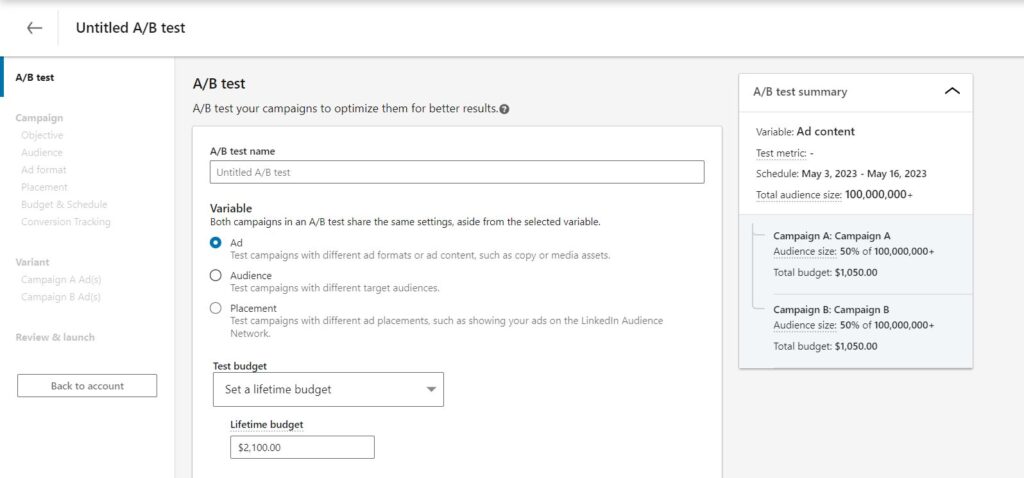Open Budget & Schedule sidebar item
Screen dimensions: 1024x478
pos(64,204)
